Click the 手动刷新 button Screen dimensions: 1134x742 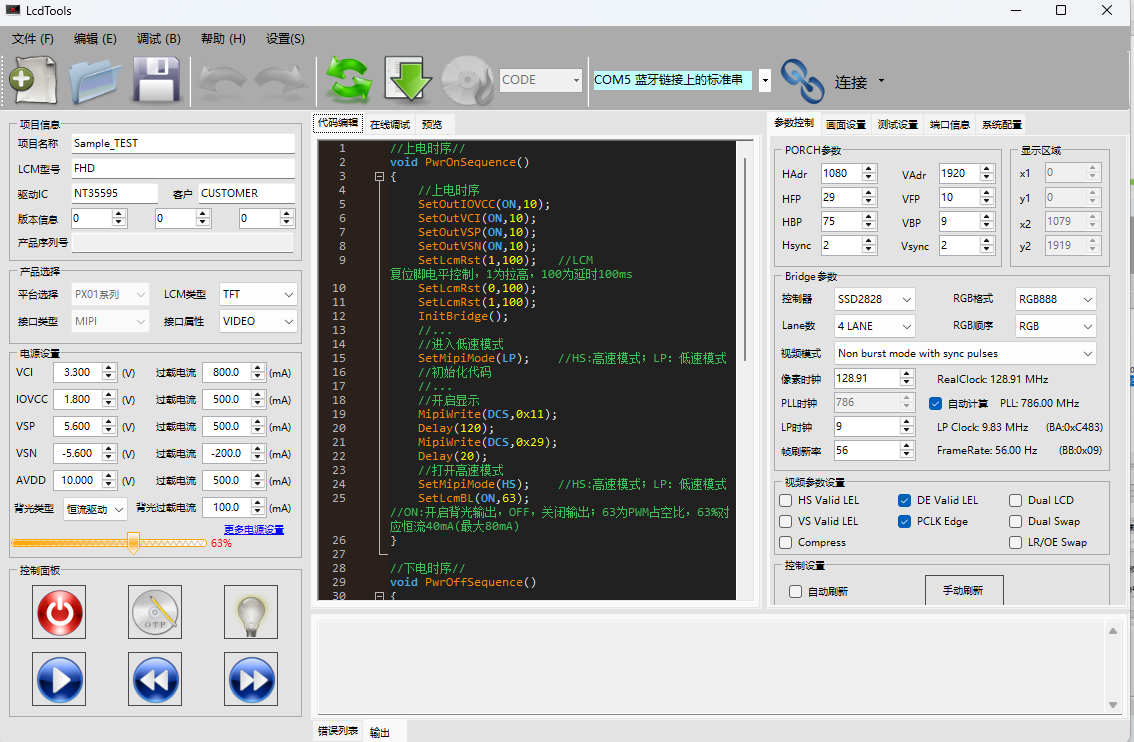(x=963, y=590)
